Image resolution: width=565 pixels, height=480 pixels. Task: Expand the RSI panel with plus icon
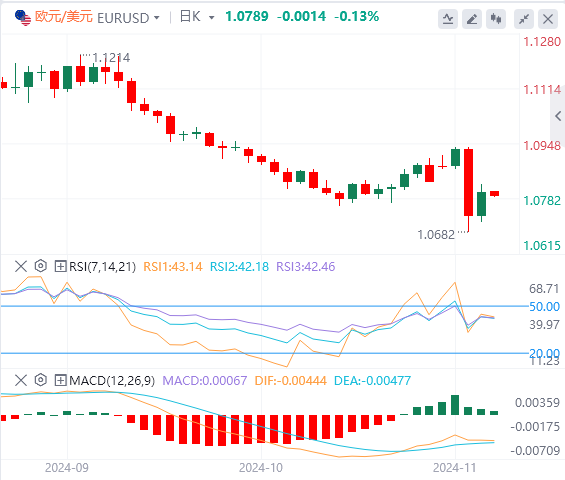click(x=60, y=267)
